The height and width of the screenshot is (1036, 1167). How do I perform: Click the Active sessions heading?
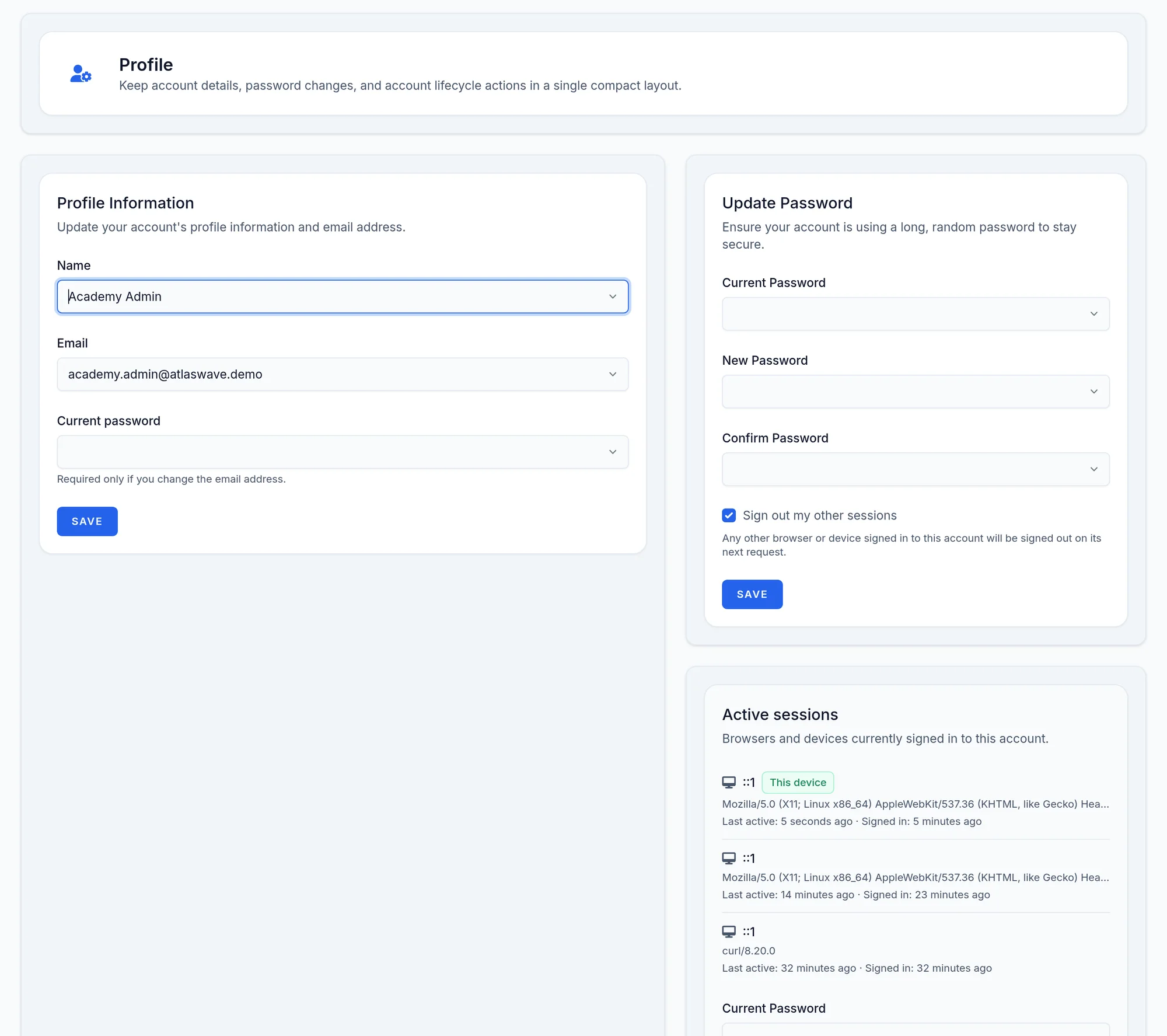click(780, 714)
